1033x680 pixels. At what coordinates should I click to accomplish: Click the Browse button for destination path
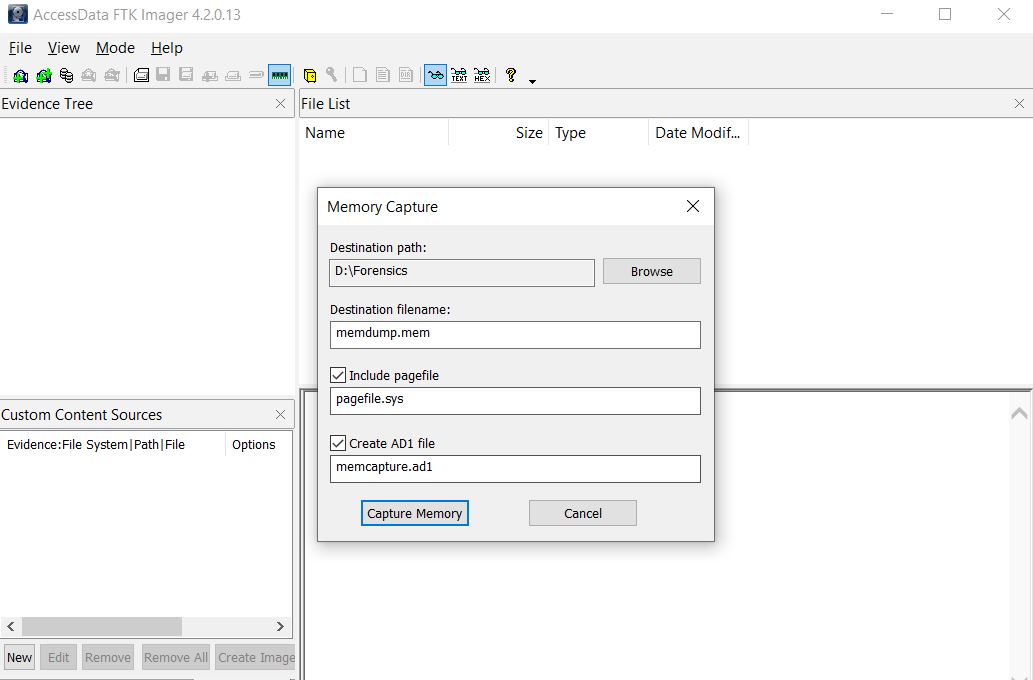(651, 271)
